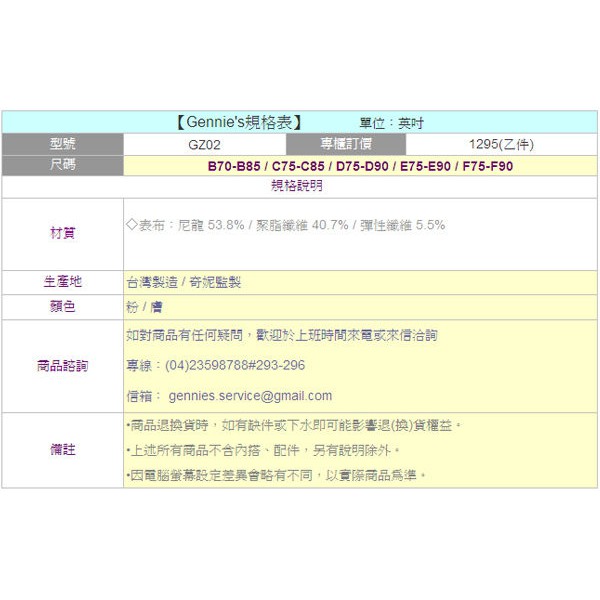This screenshot has width=600, height=600.
Task: Click the 單位：英吋 unit label
Action: (x=391, y=124)
